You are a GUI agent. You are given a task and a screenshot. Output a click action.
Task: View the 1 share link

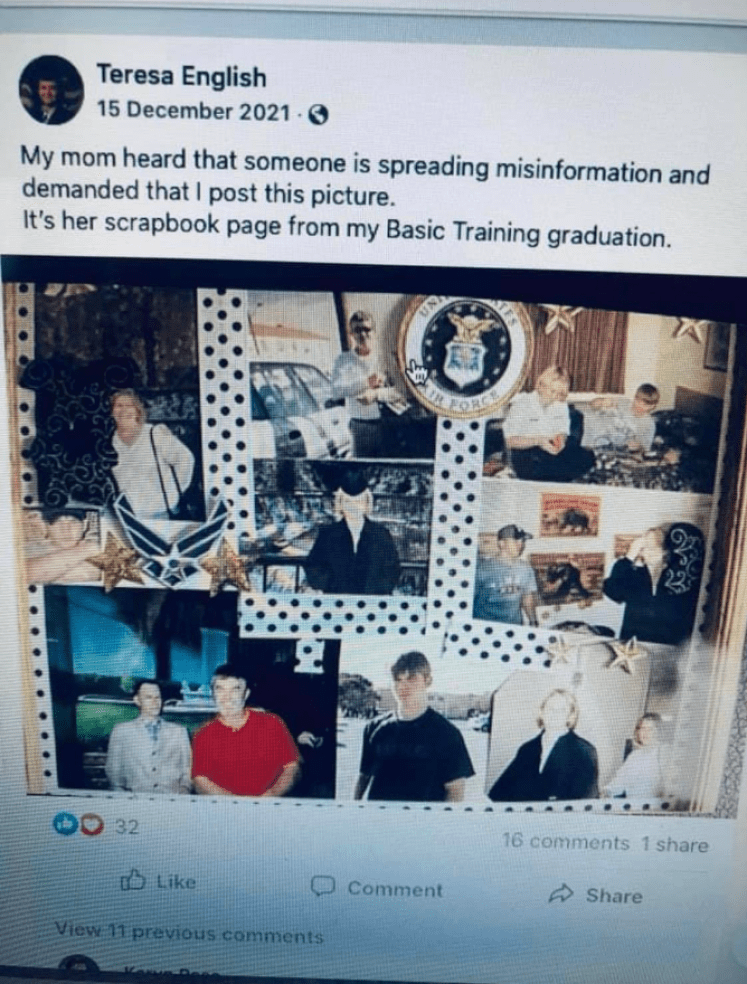click(x=675, y=845)
